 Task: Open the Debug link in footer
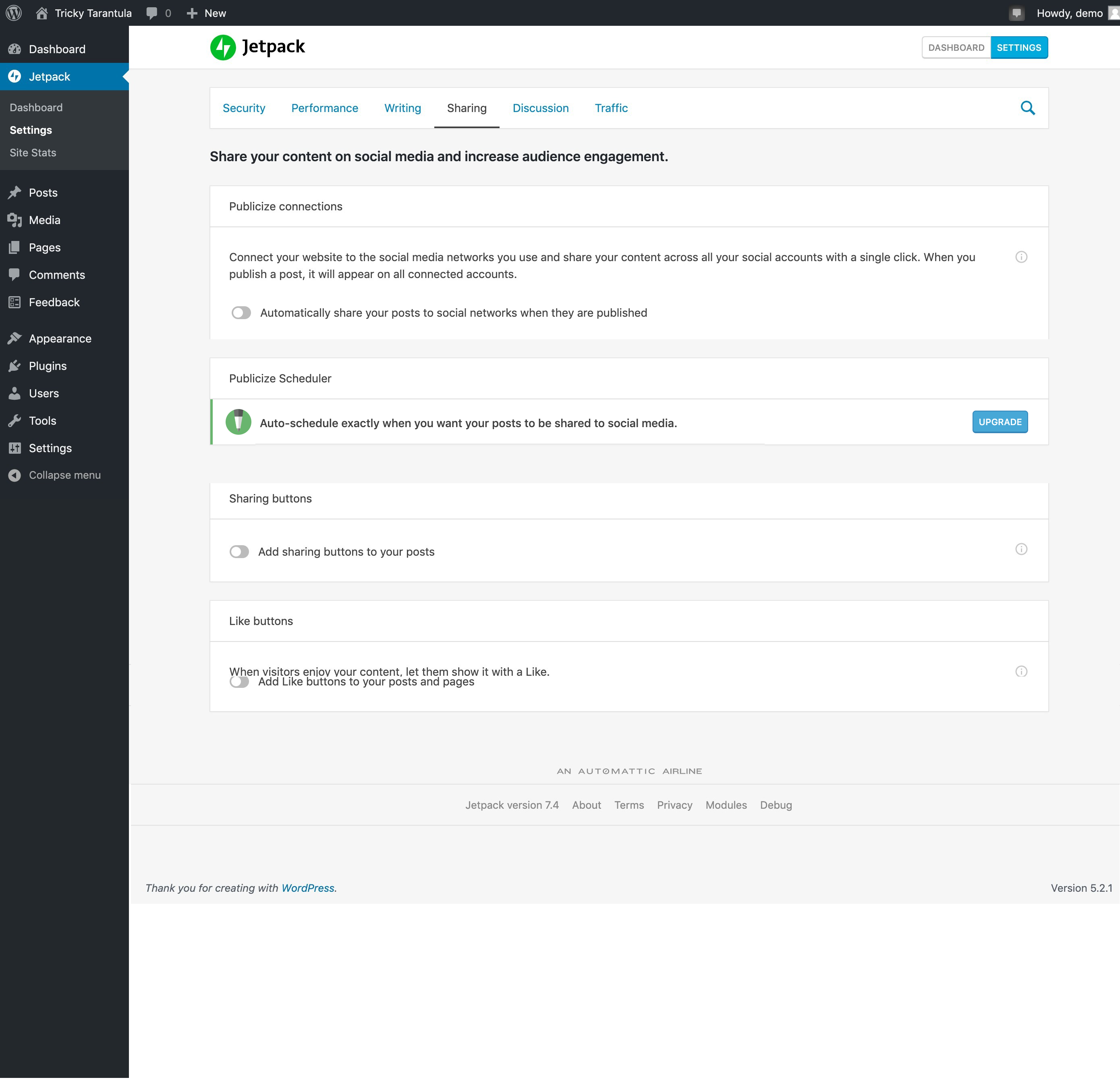click(x=776, y=805)
